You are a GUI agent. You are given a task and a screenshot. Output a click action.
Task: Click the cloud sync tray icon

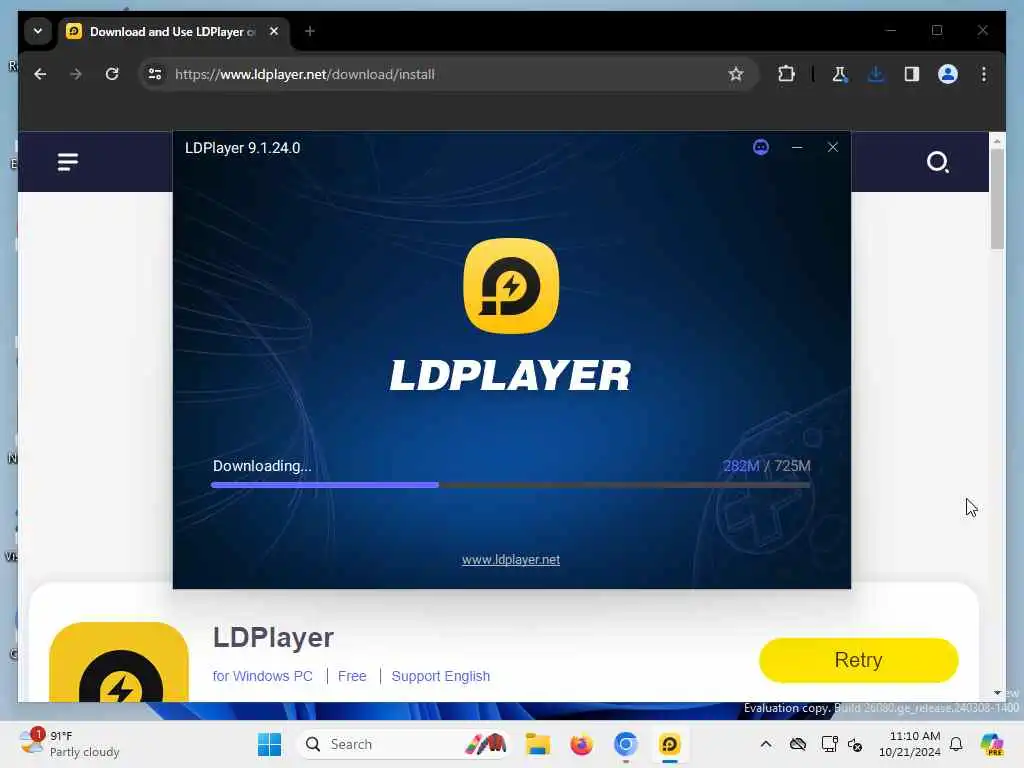pos(797,744)
